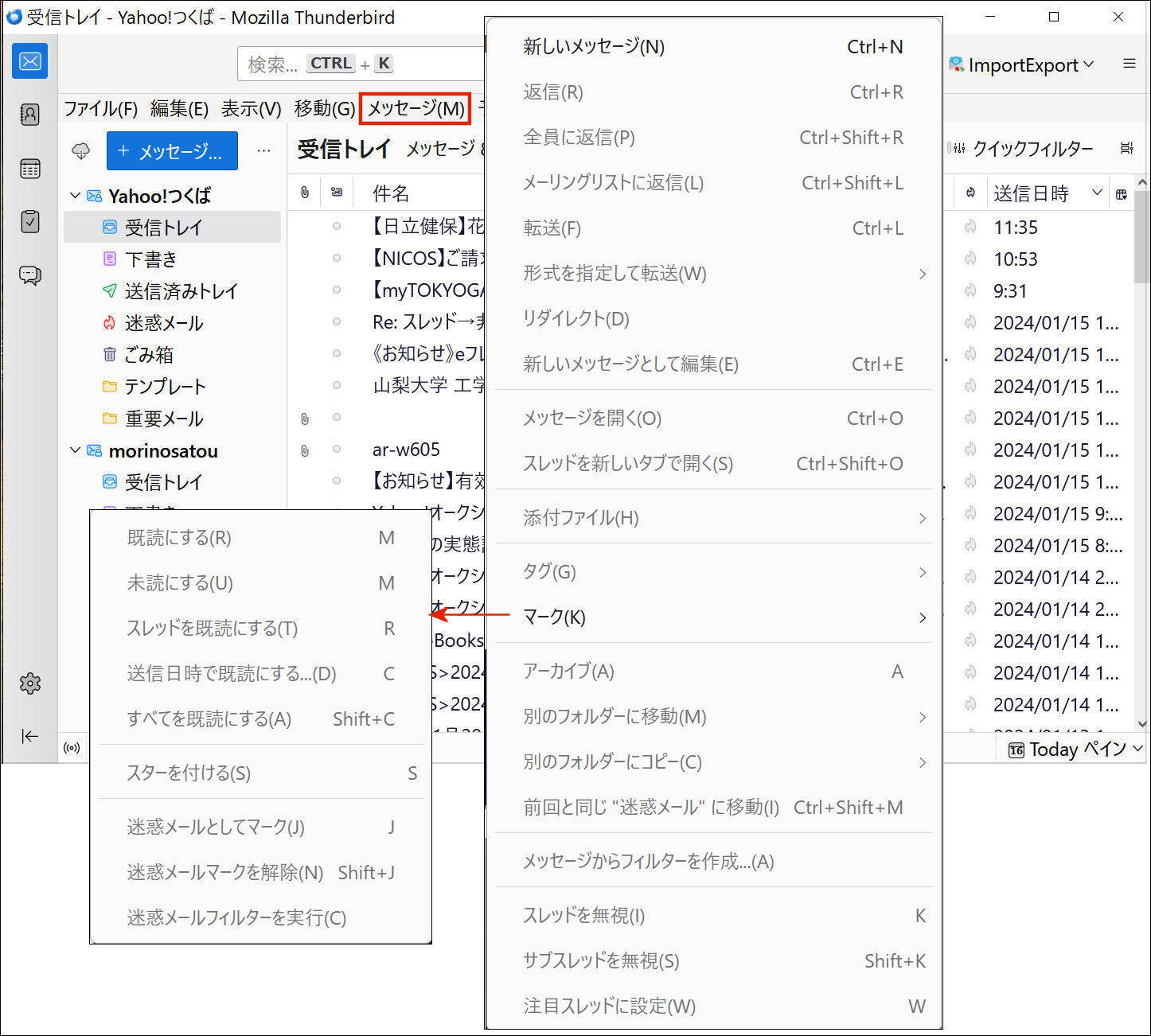
Task: Click the get messages cloud icon
Action: point(81,150)
